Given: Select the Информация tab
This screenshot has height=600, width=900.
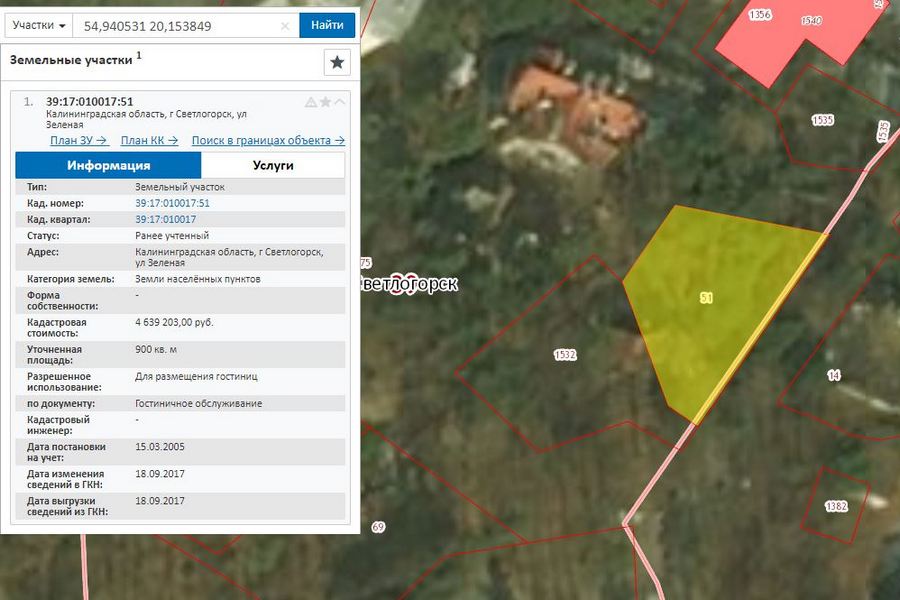Looking at the screenshot, I should click(108, 166).
